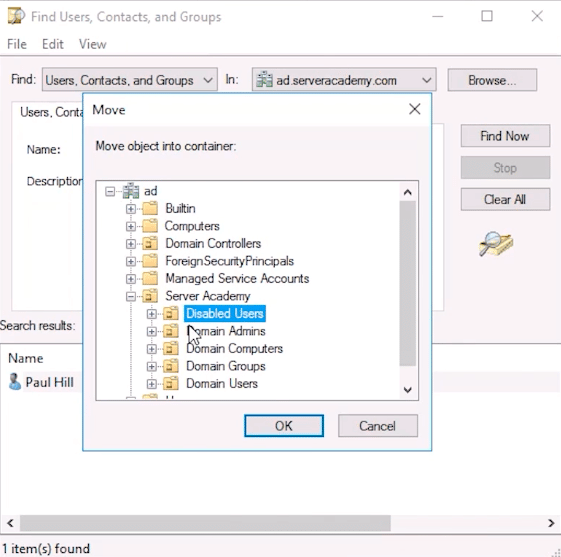Screen dimensions: 561x557
Task: Click the Find window title bar icon
Action: point(16,16)
